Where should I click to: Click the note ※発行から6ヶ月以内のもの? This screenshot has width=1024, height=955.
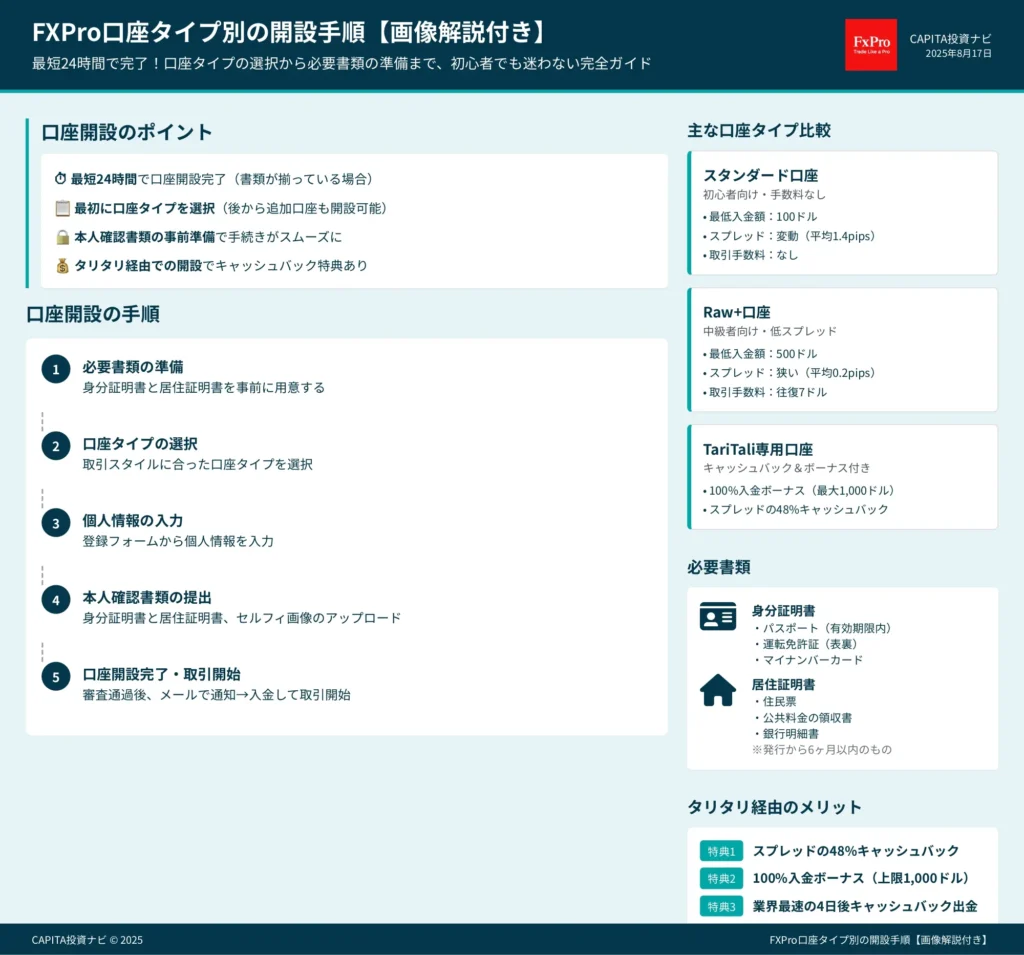coord(822,750)
